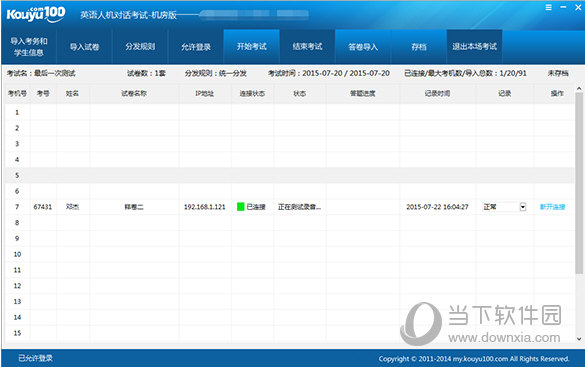The width and height of the screenshot is (585, 367).
Task: Select the 样卷二 paper name cell
Action: [134, 207]
